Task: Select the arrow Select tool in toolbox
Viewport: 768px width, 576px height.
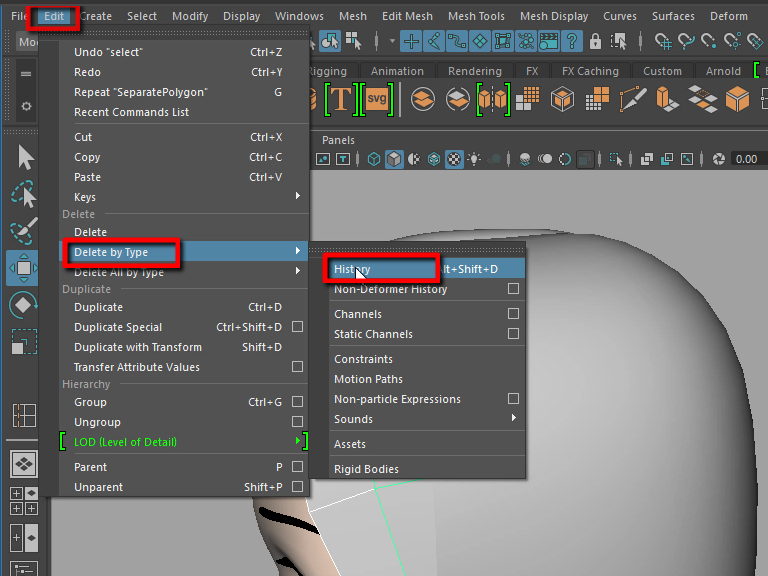Action: click(24, 158)
